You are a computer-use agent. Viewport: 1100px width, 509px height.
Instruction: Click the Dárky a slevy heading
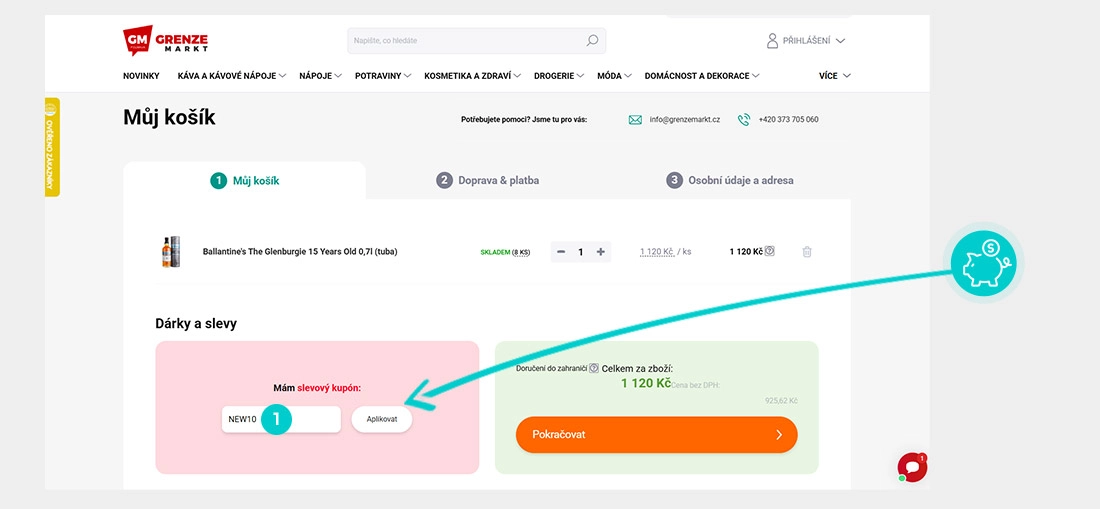coord(196,324)
